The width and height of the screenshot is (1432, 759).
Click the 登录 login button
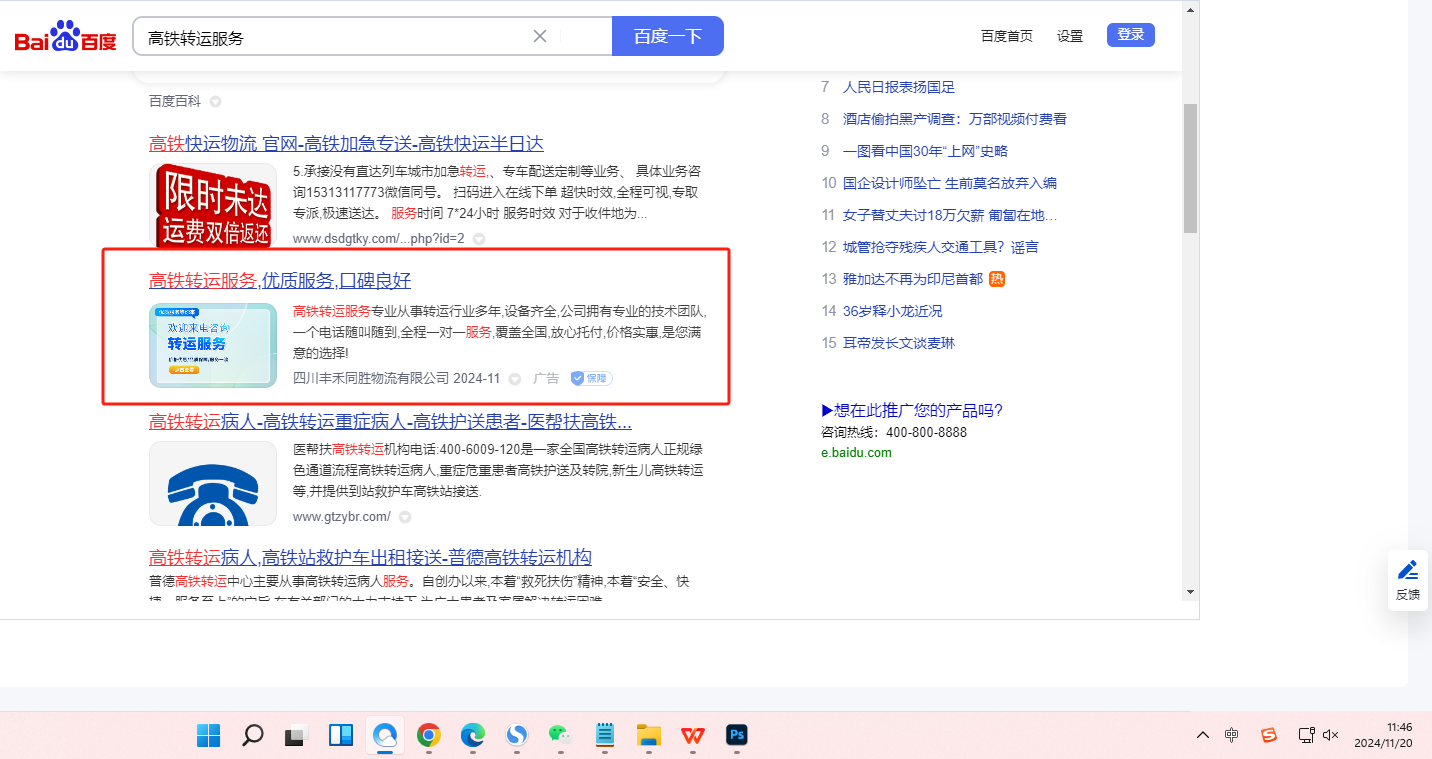click(1130, 35)
